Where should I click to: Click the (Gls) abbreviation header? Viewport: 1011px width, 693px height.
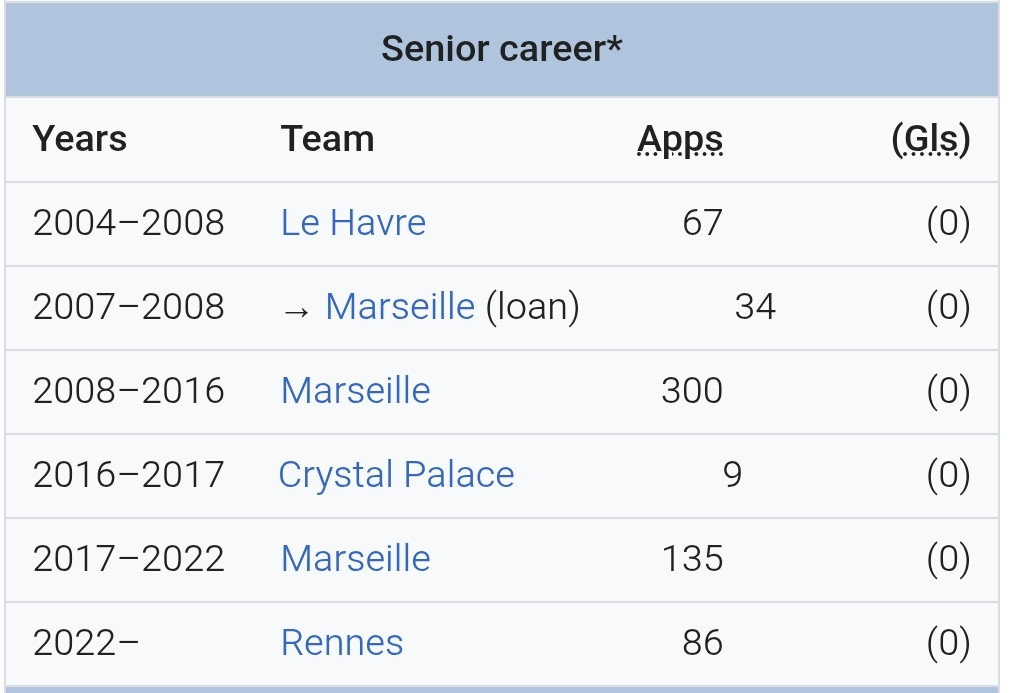930,139
